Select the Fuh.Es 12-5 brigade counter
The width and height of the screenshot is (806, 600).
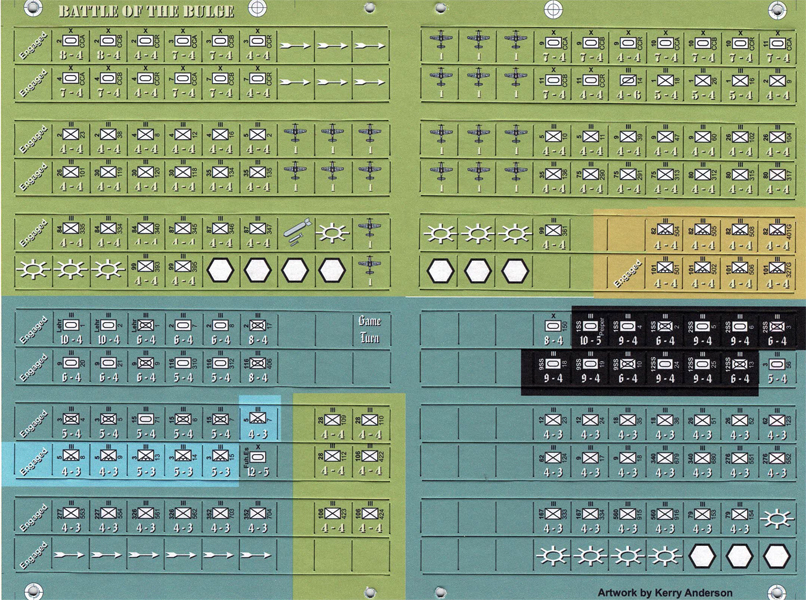[258, 461]
